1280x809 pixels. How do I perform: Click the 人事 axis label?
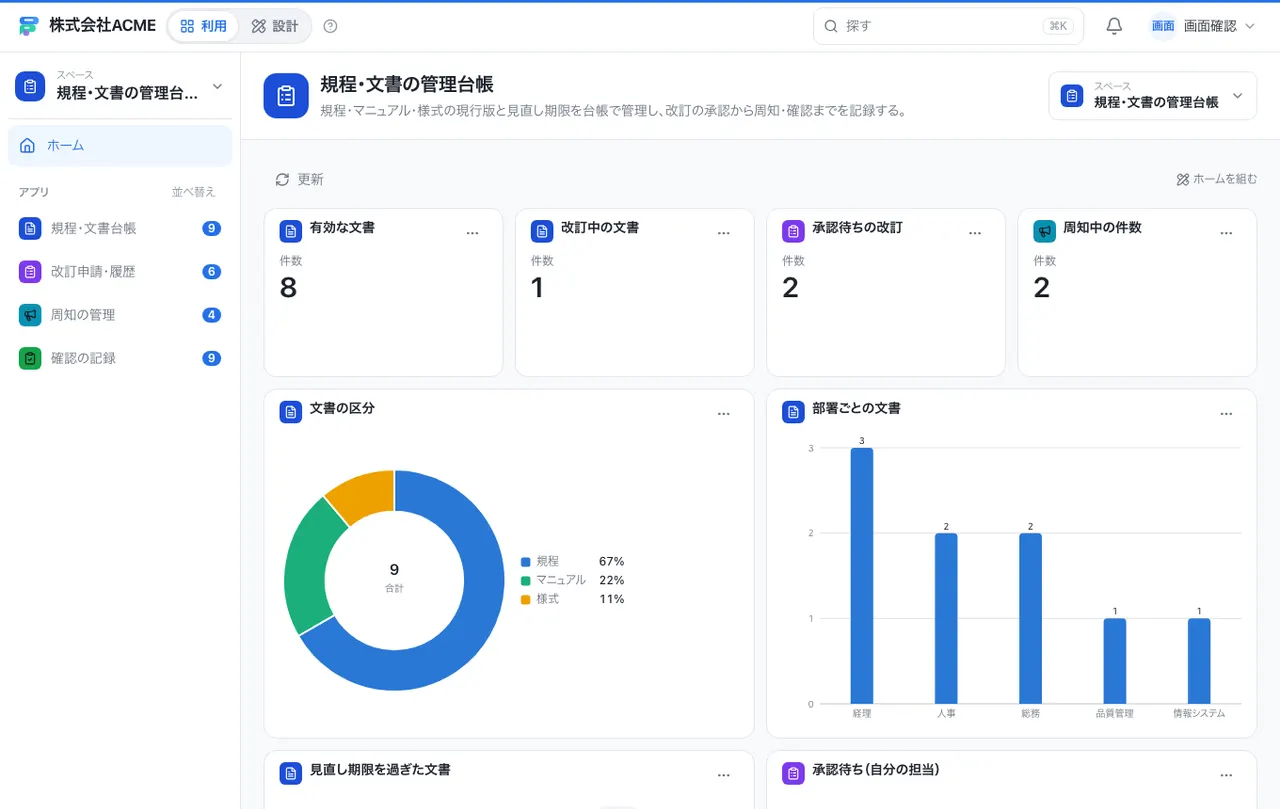(x=946, y=714)
